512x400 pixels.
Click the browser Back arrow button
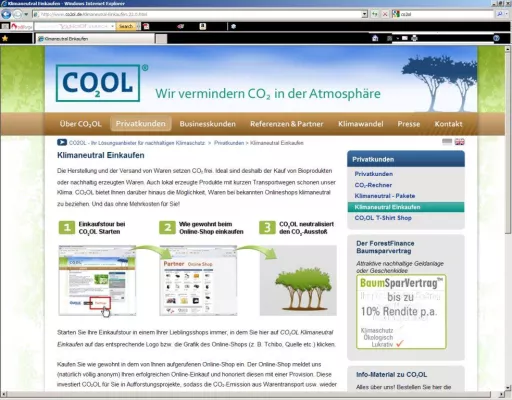tap(6, 14)
